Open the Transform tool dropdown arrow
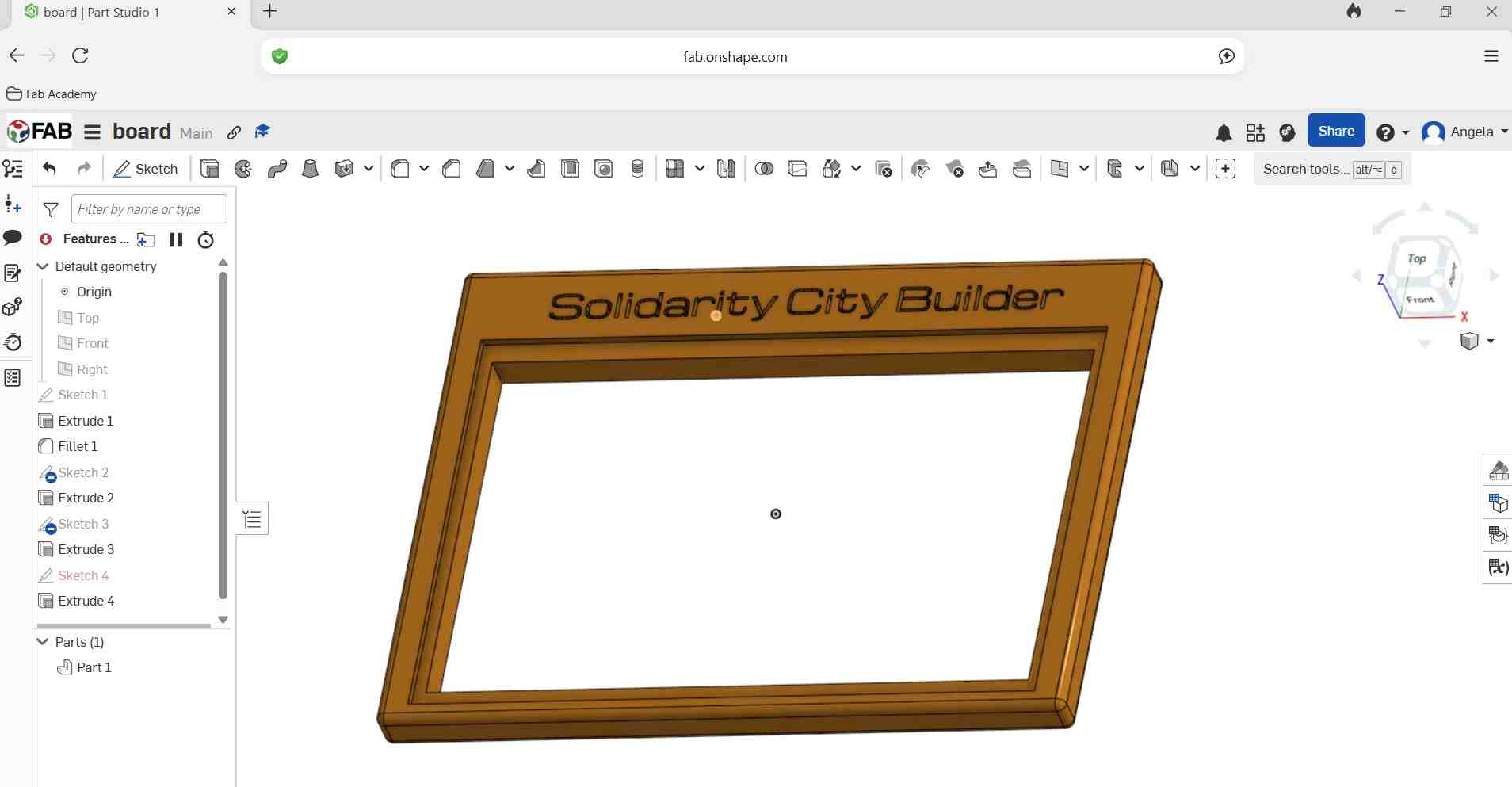 click(856, 169)
